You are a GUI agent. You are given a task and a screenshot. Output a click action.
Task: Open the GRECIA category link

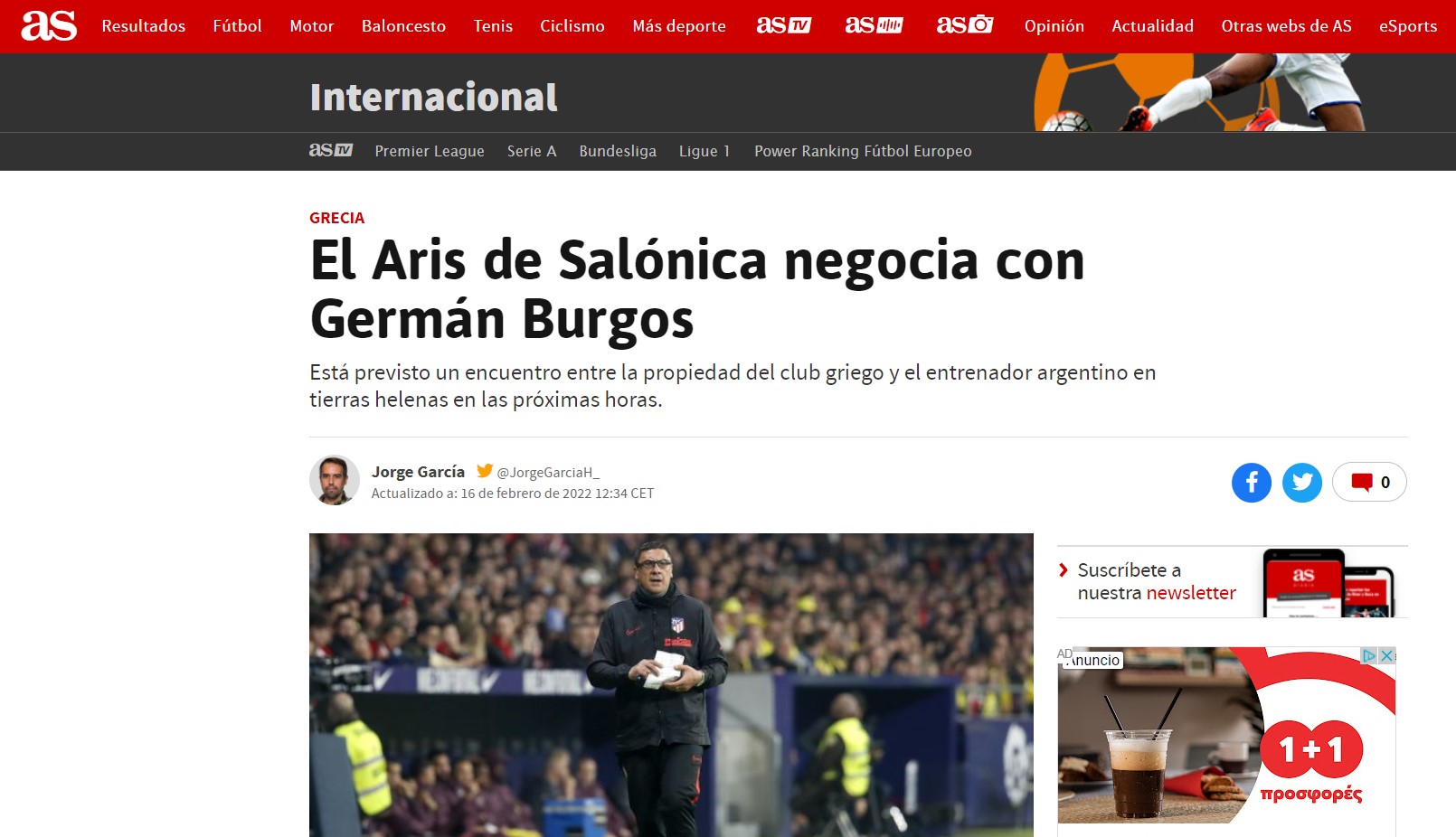point(336,218)
